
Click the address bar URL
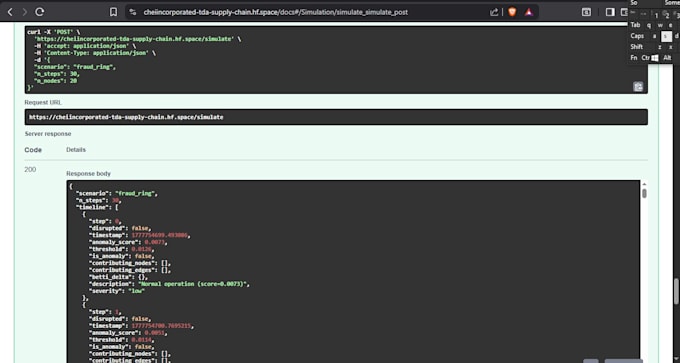point(275,12)
